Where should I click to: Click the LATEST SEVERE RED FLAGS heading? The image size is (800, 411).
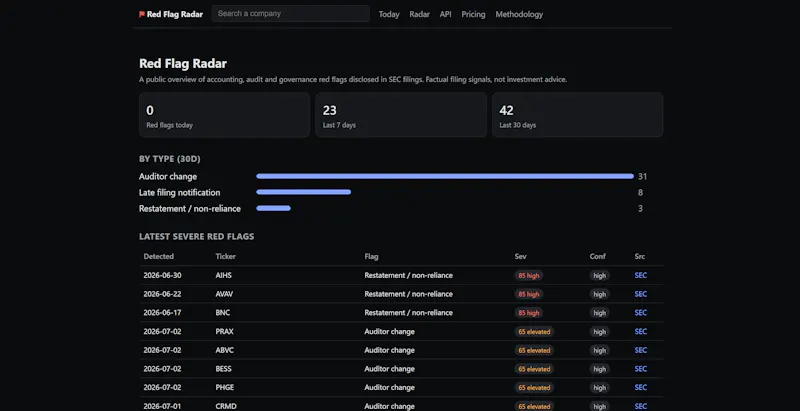(196, 237)
